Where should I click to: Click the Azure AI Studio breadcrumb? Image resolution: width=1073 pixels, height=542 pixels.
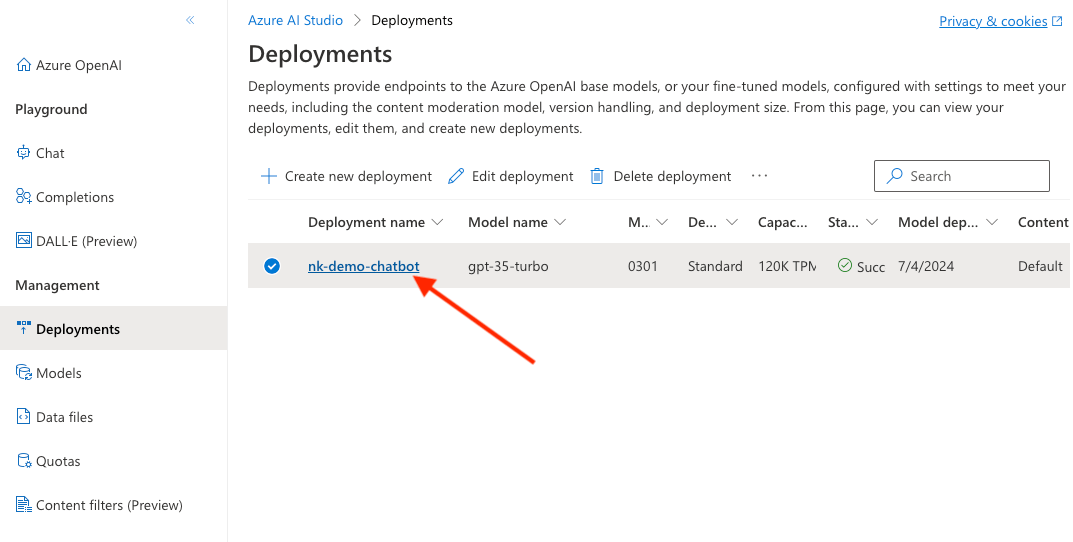[296, 21]
